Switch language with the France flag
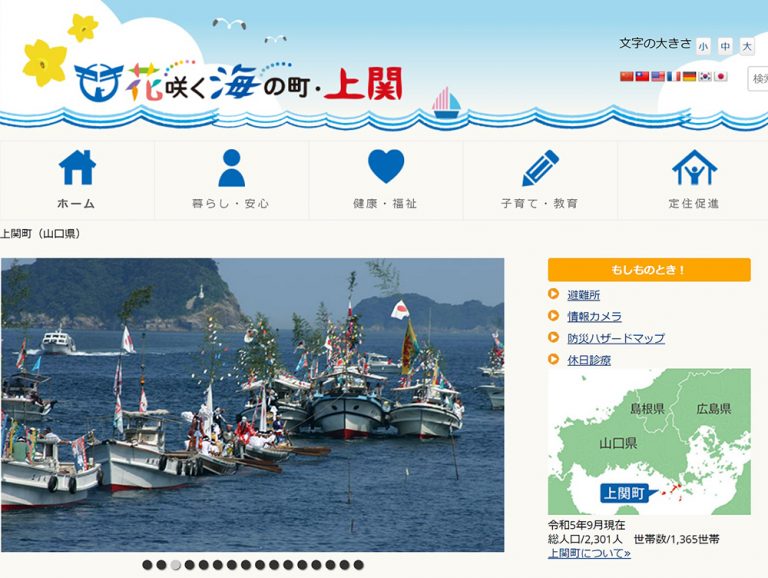 coord(673,76)
